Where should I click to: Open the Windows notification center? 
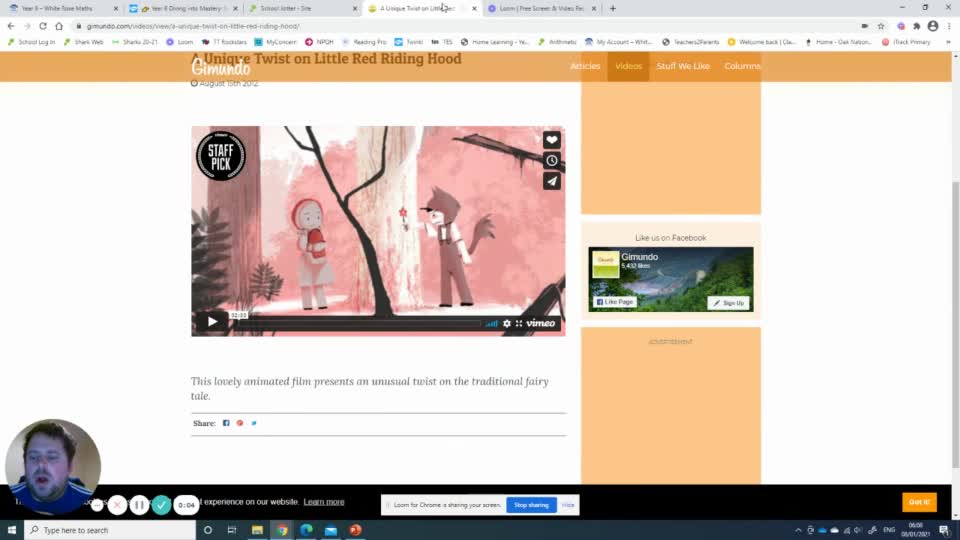944,530
